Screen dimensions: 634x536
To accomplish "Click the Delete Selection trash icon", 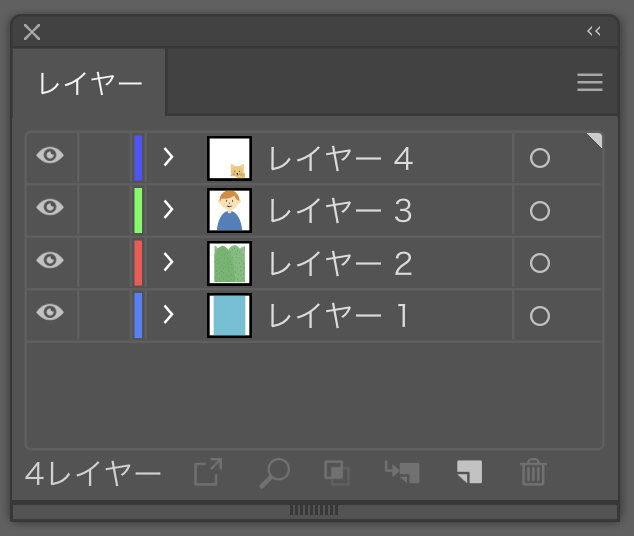I will (533, 472).
